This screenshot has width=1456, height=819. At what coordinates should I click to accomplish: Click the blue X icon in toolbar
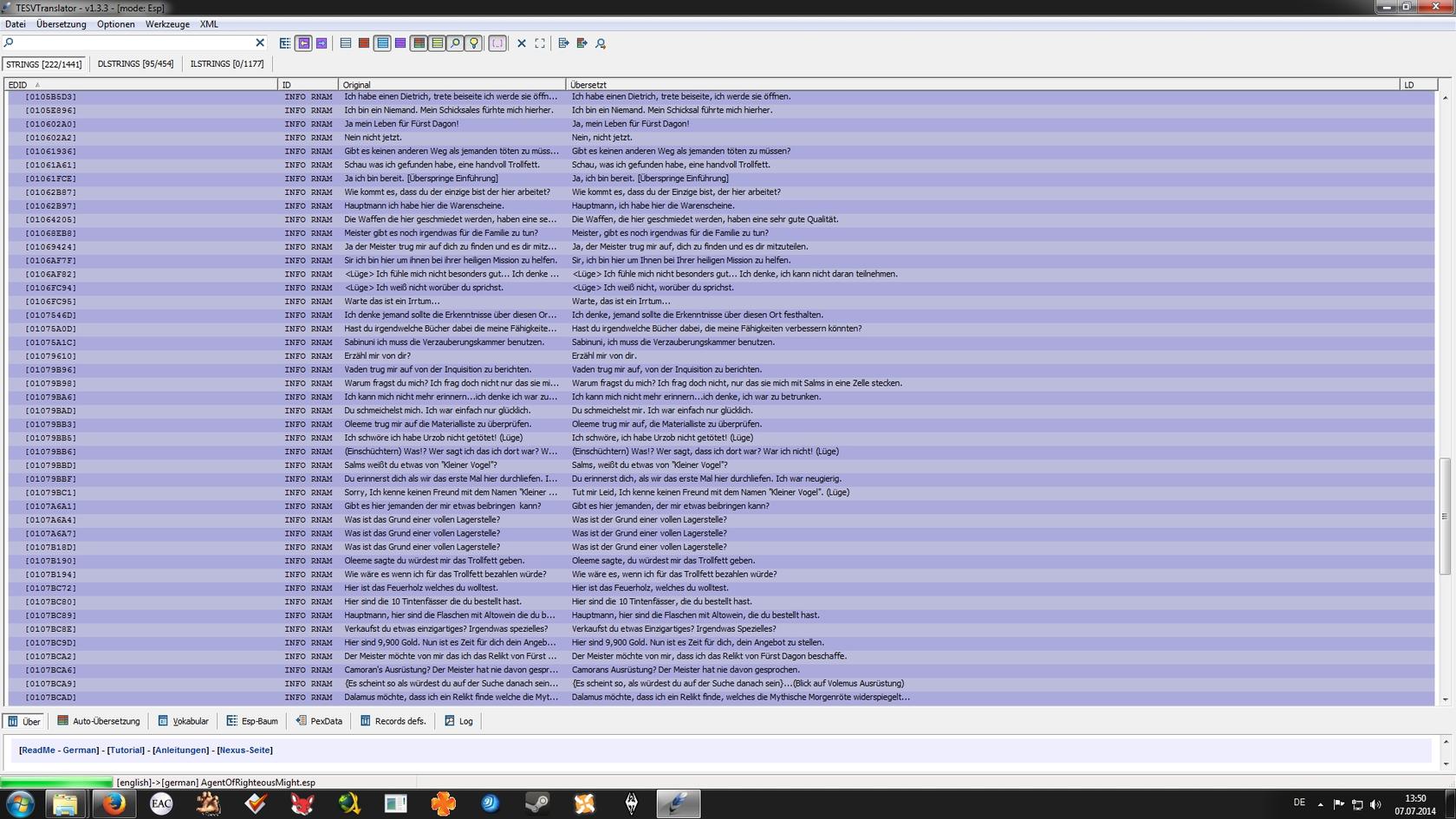tap(522, 43)
